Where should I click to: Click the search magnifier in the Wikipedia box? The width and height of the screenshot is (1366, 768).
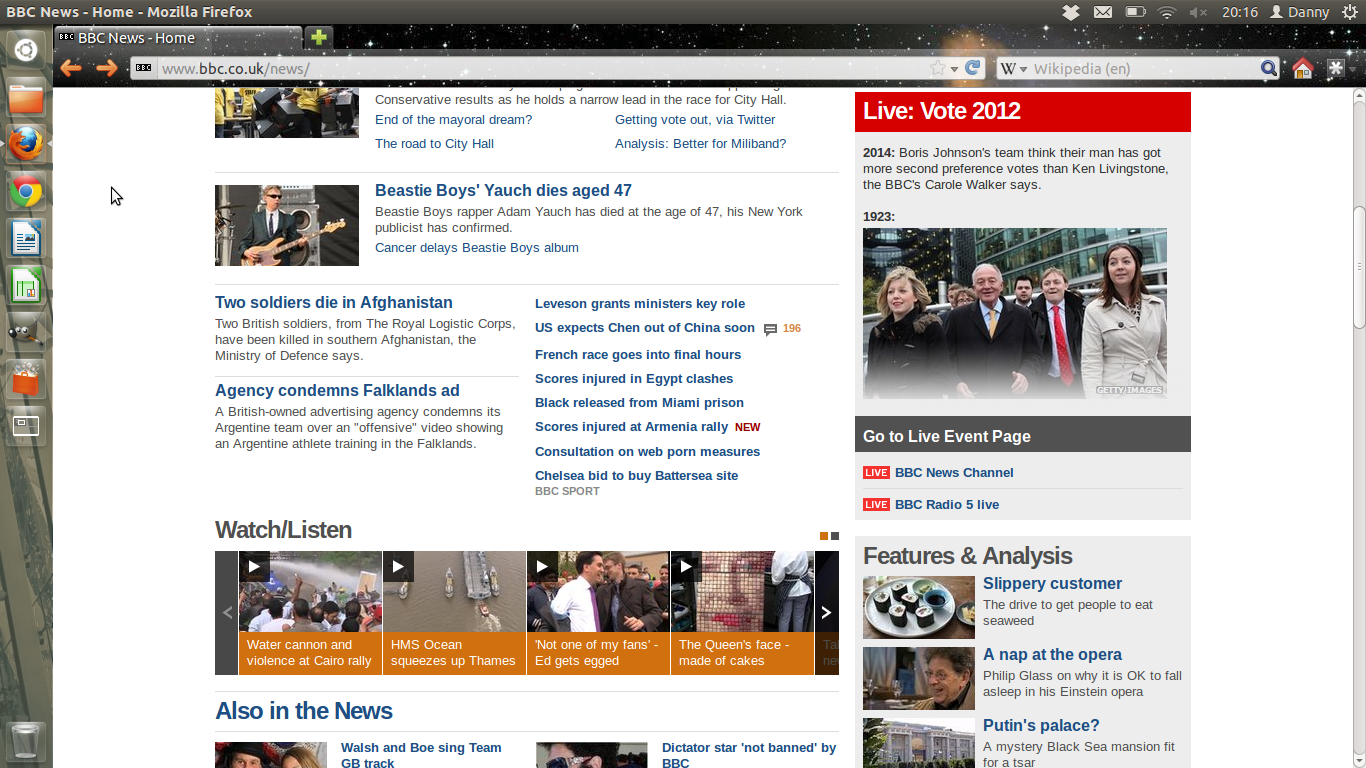coord(1269,68)
